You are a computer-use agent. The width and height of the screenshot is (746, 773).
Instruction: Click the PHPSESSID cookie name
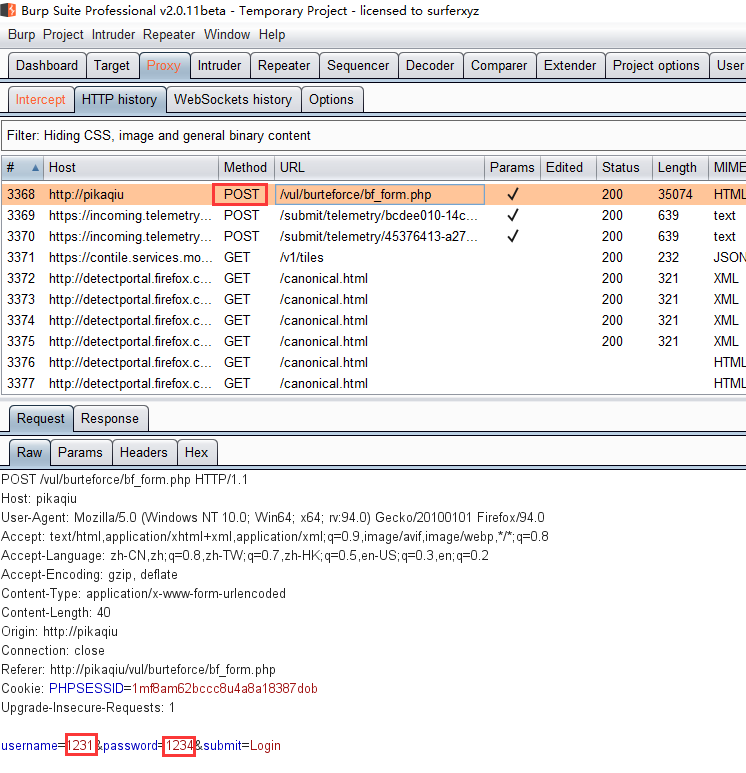coord(86,689)
